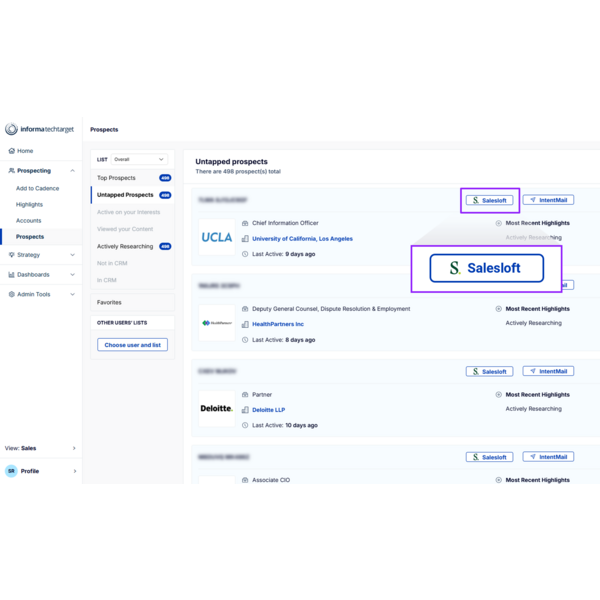Click Actively Researching count badge
Viewport: 600px width, 600px height.
pyautogui.click(x=165, y=246)
